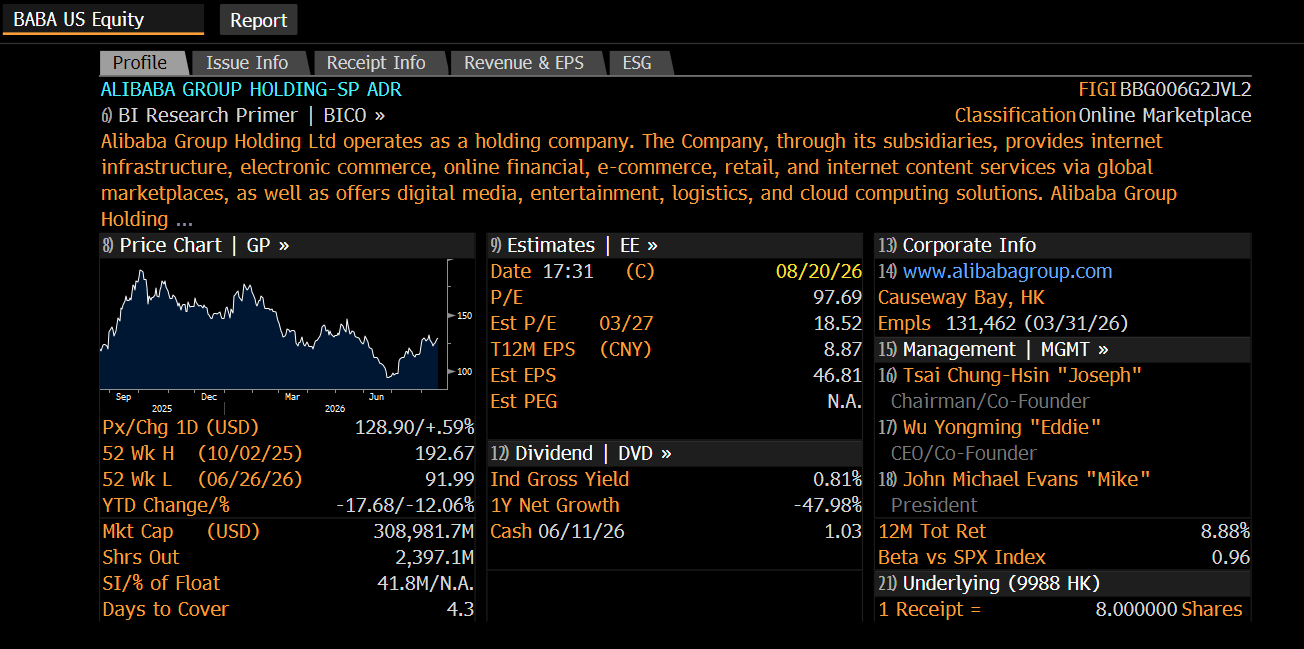Open the Issue Info tab

point(247,63)
